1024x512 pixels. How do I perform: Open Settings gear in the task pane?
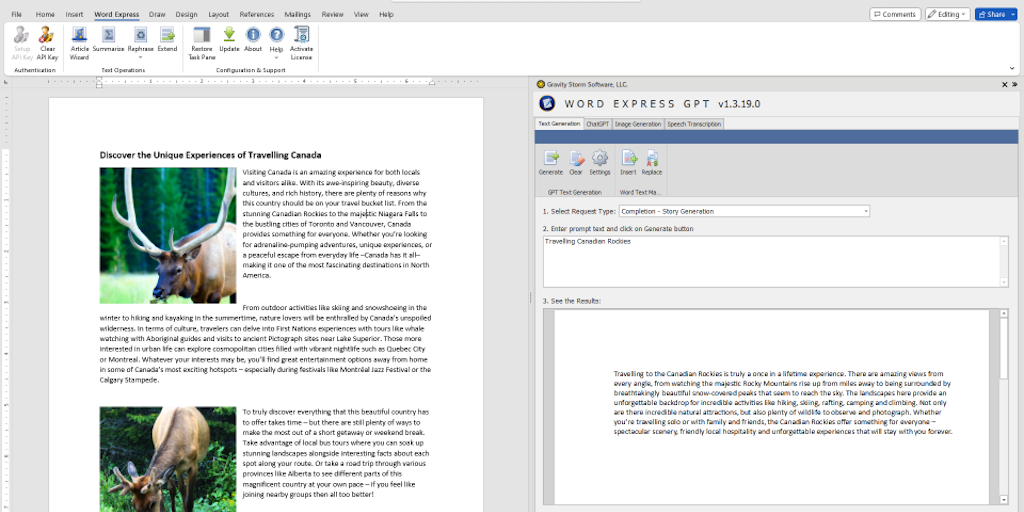600,161
